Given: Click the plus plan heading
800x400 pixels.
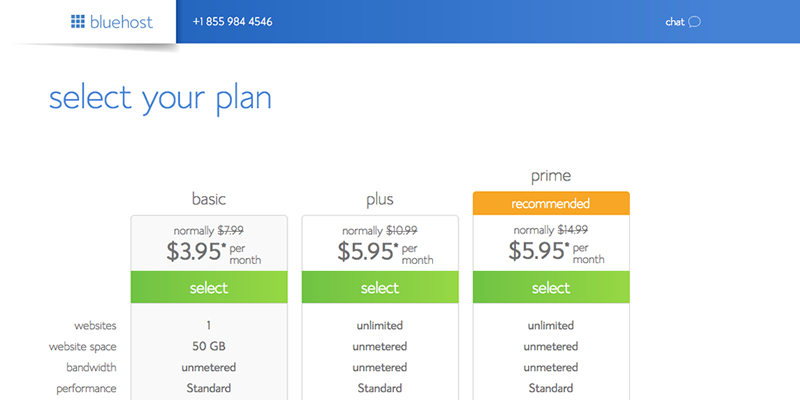Looking at the screenshot, I should point(380,199).
